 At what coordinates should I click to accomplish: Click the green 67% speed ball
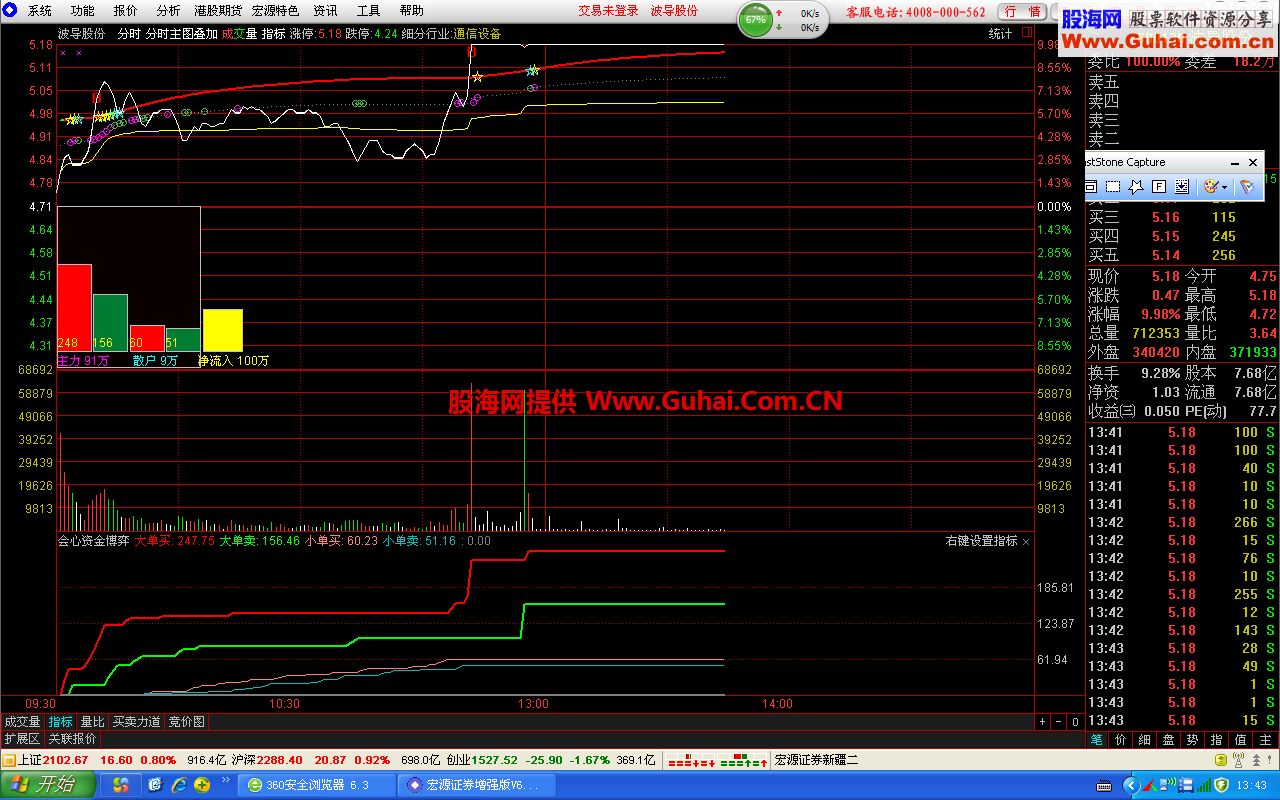755,19
